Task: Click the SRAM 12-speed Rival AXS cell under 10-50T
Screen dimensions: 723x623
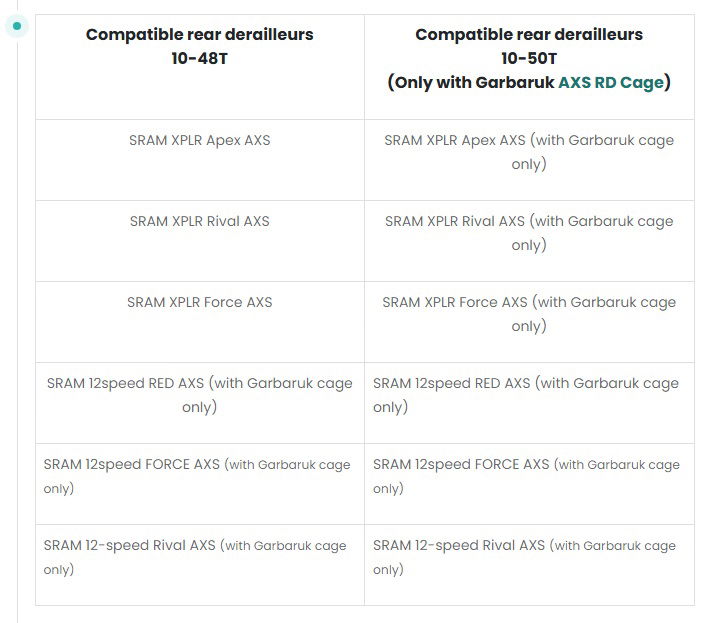Action: (524, 557)
